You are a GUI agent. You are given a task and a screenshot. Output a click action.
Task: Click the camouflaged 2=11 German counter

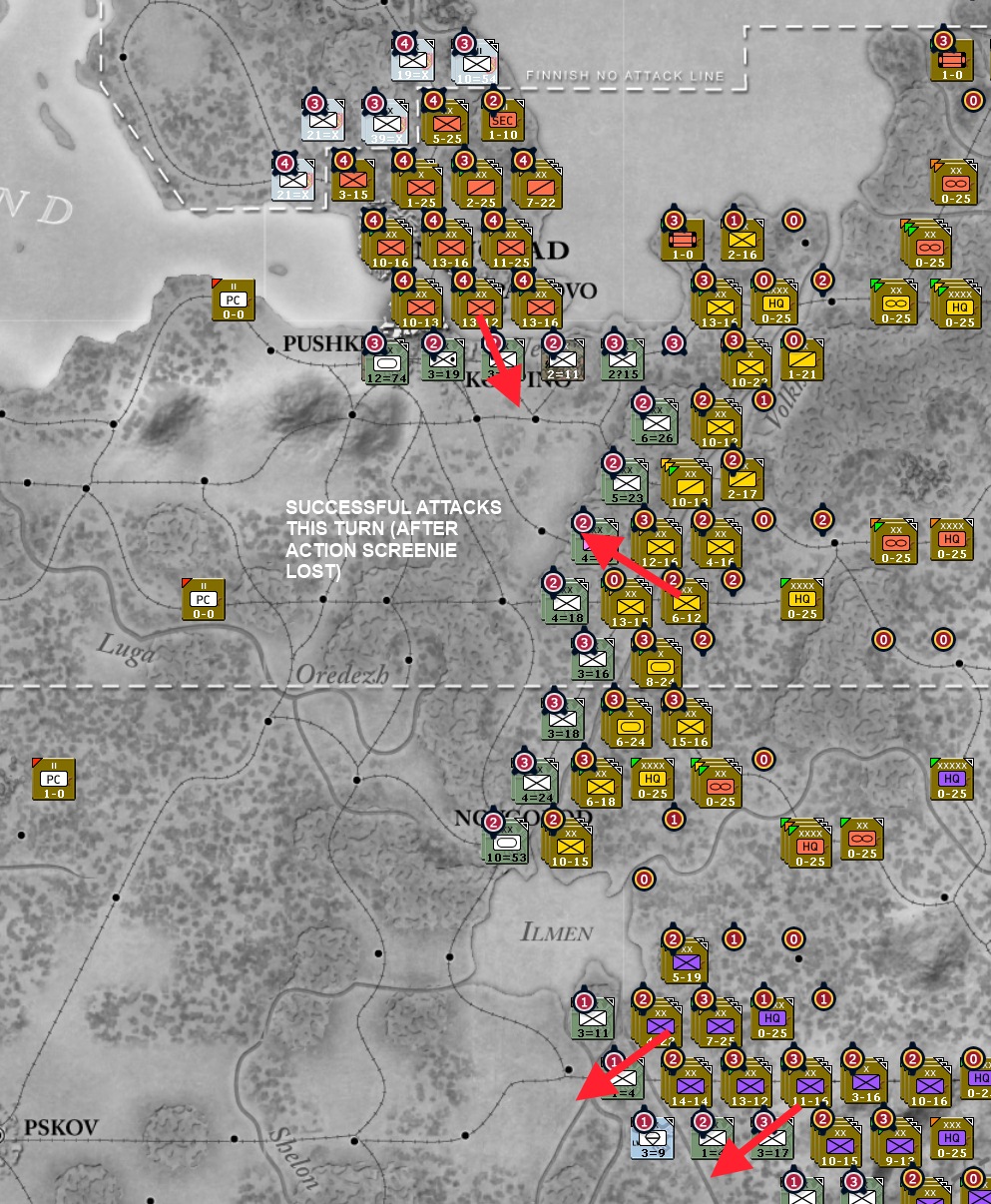pyautogui.click(x=563, y=361)
